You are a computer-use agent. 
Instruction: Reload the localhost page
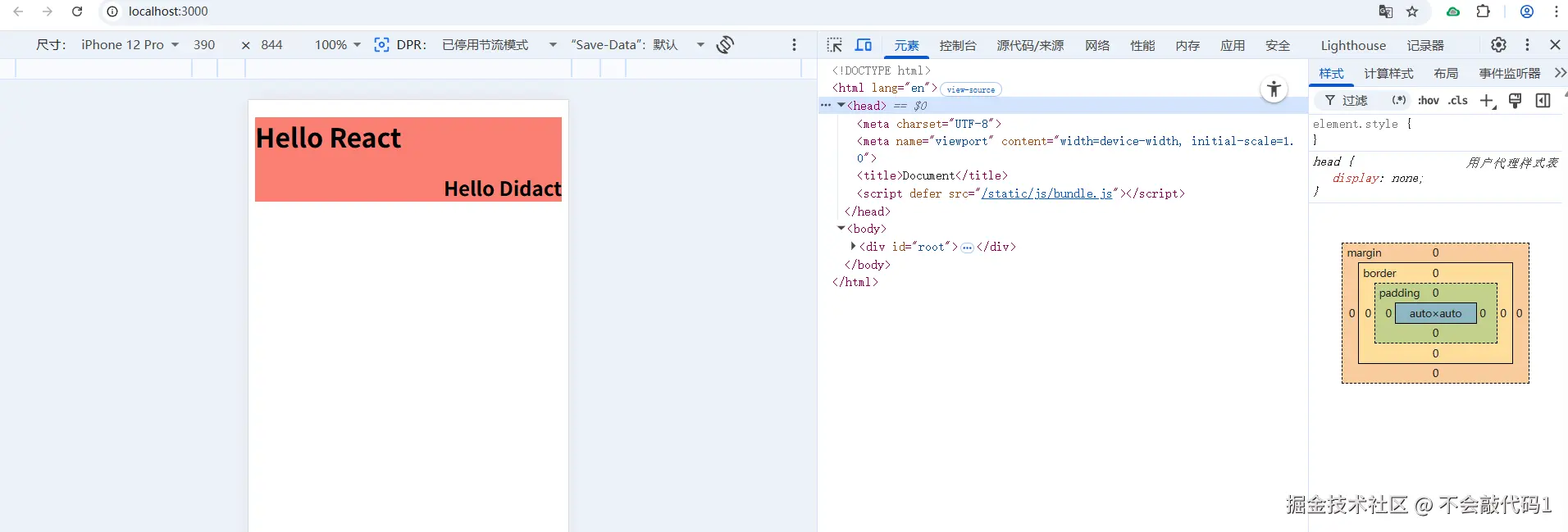pyautogui.click(x=77, y=11)
